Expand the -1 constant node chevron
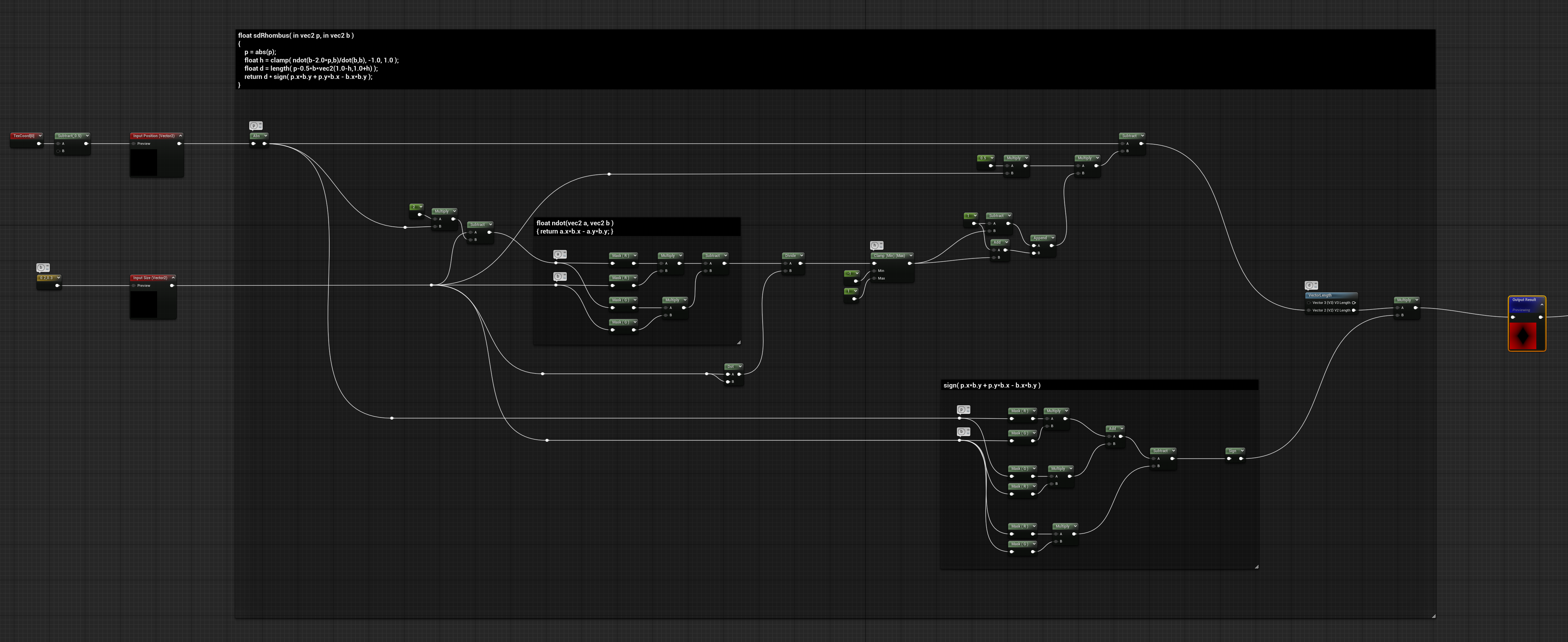 [x=857, y=273]
